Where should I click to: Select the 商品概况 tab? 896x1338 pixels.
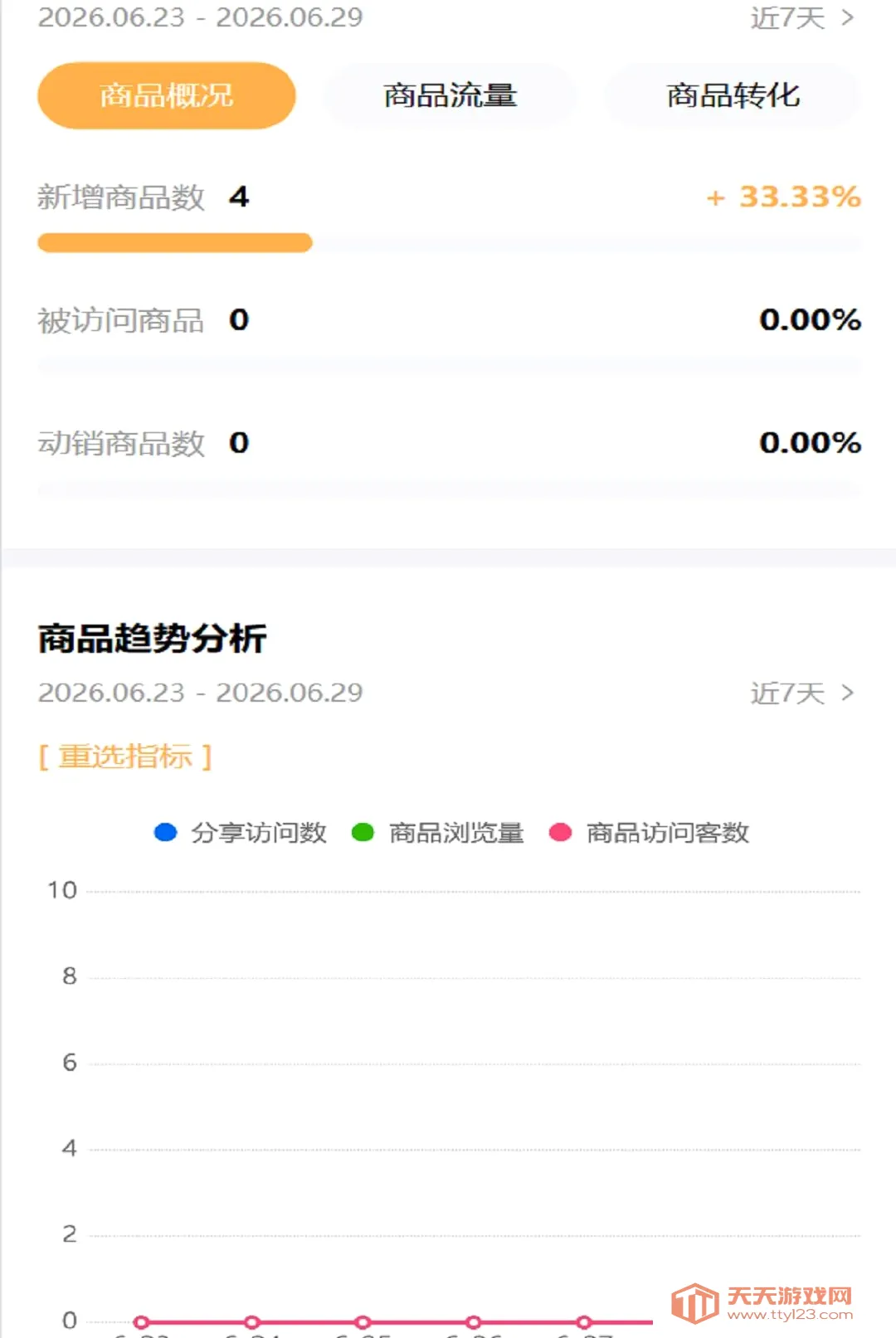167,95
